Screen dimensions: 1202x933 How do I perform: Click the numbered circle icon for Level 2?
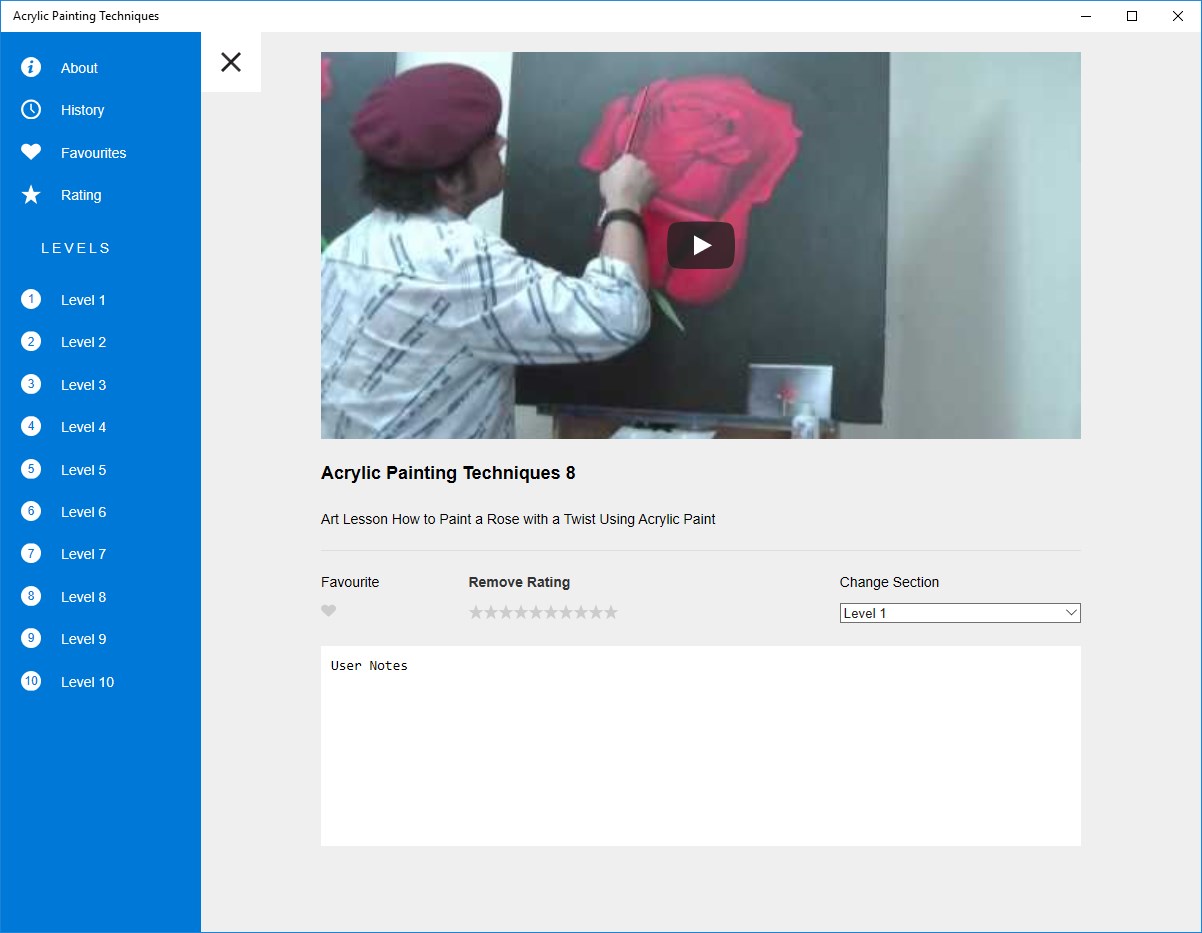31,341
